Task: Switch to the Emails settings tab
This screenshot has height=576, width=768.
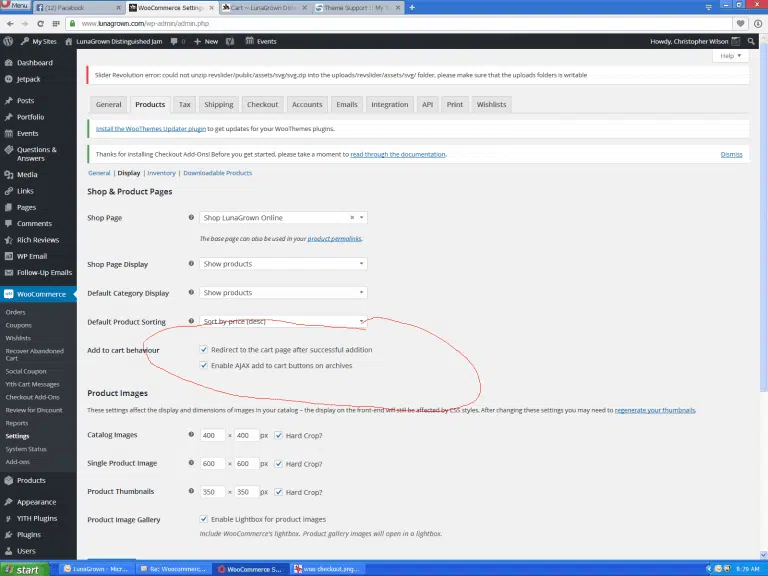Action: pyautogui.click(x=347, y=104)
